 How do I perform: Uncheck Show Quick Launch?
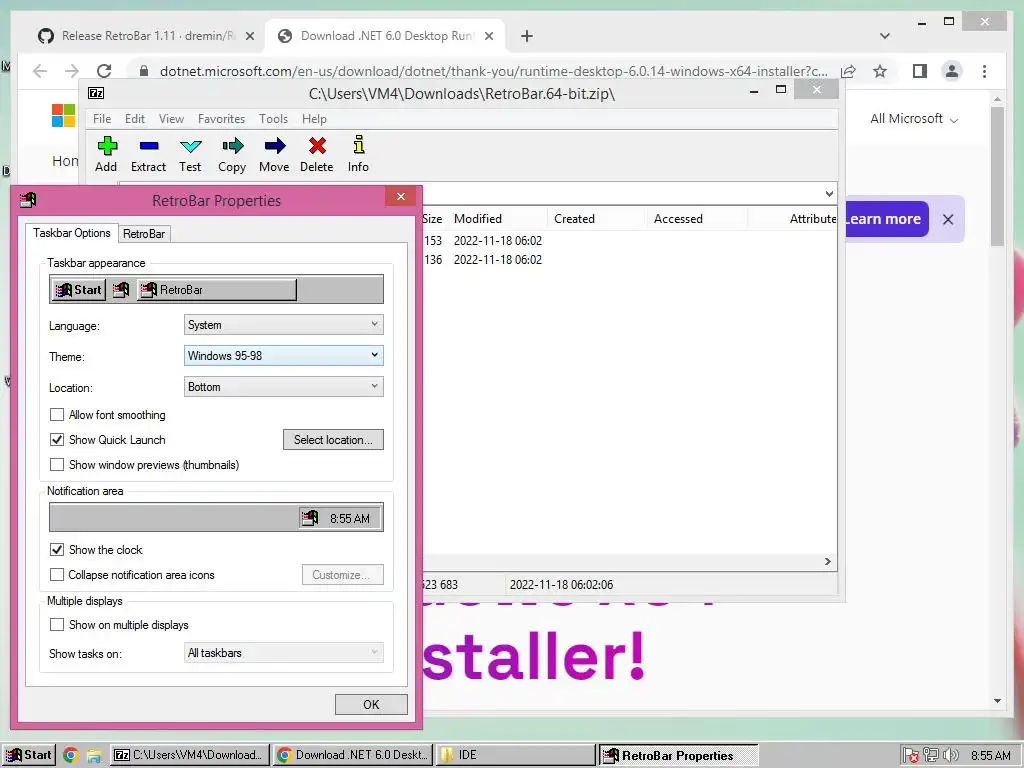coord(57,440)
